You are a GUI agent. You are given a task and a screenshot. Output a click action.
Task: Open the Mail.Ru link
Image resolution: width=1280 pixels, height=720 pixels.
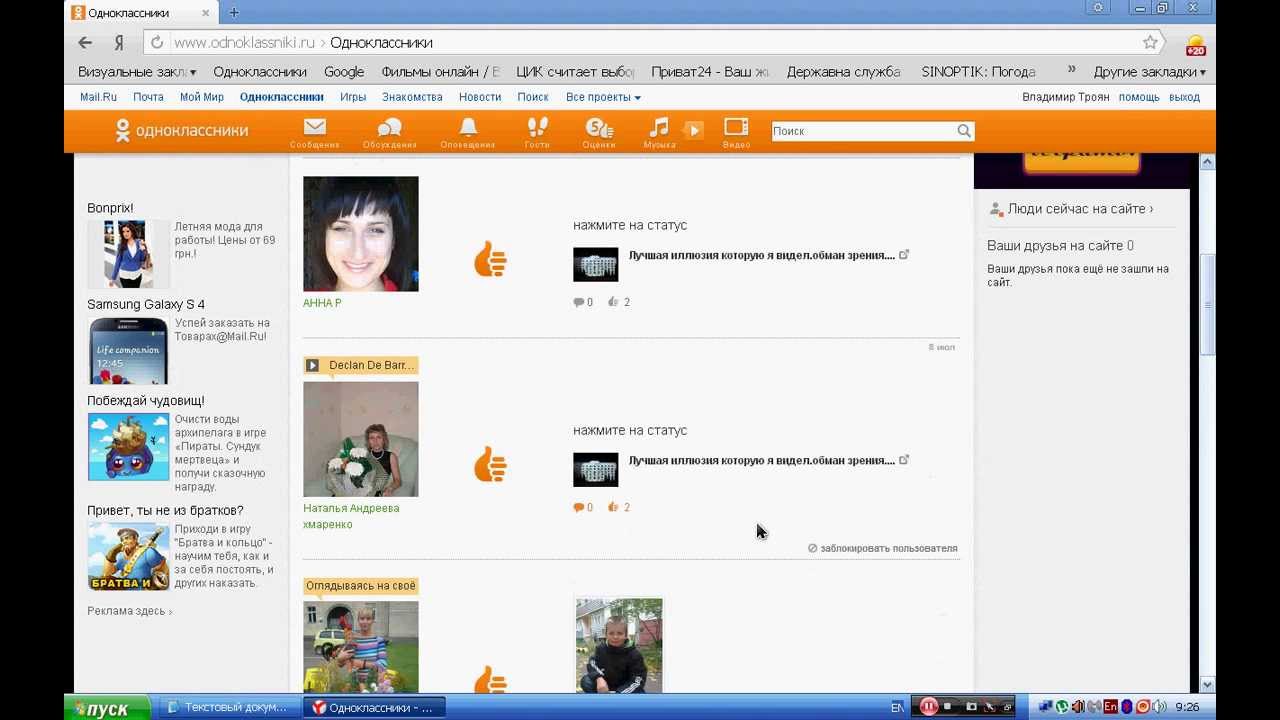98,97
